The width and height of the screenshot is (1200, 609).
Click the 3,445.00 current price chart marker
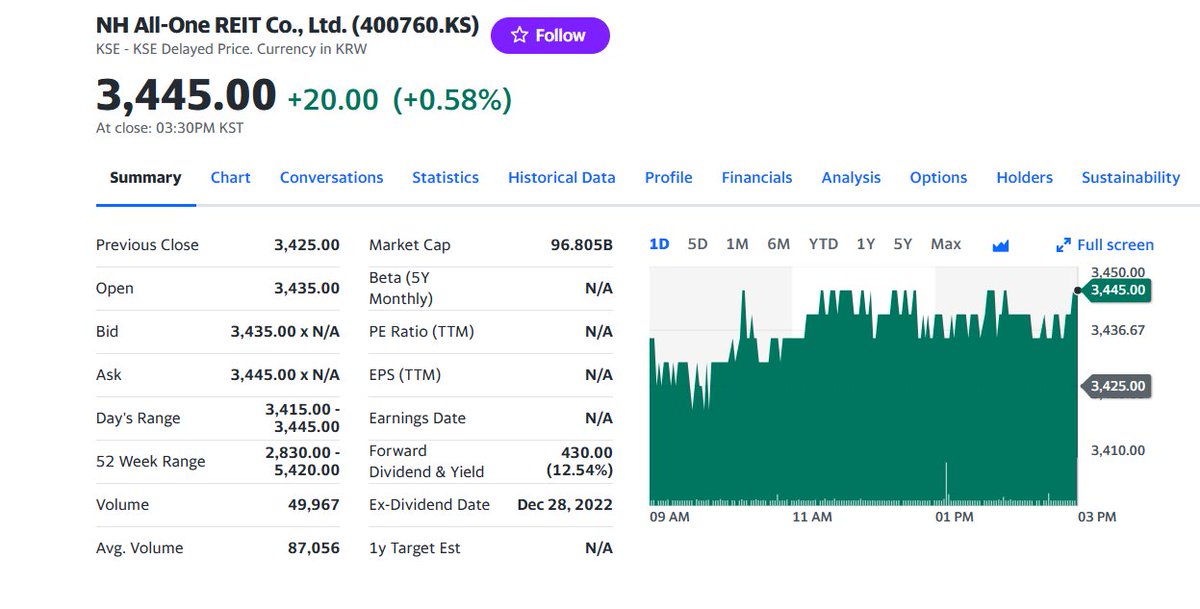(x=1116, y=290)
